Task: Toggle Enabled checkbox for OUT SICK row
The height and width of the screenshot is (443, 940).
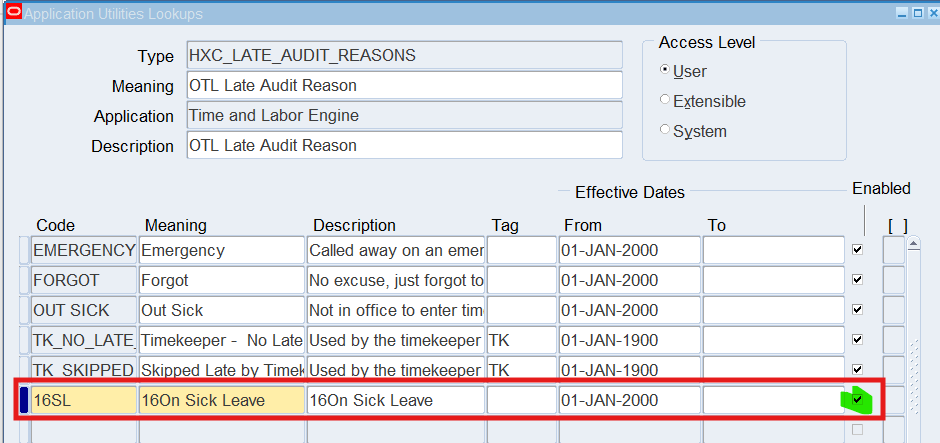Action: pyautogui.click(x=857, y=309)
